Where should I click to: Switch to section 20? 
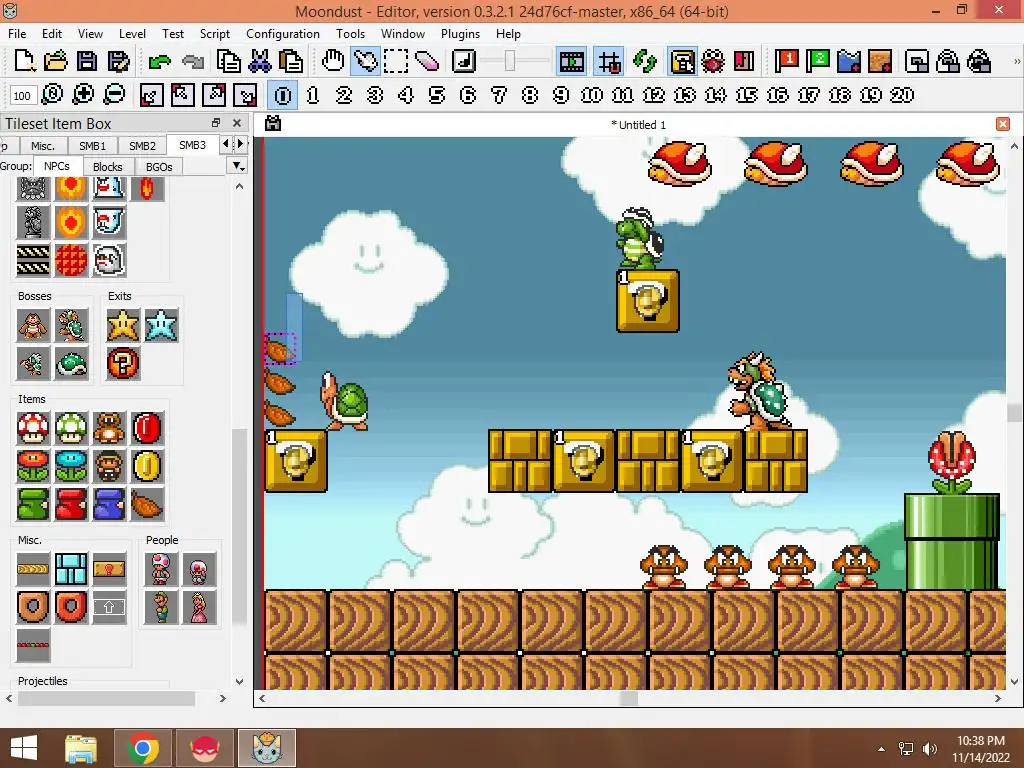tap(902, 95)
